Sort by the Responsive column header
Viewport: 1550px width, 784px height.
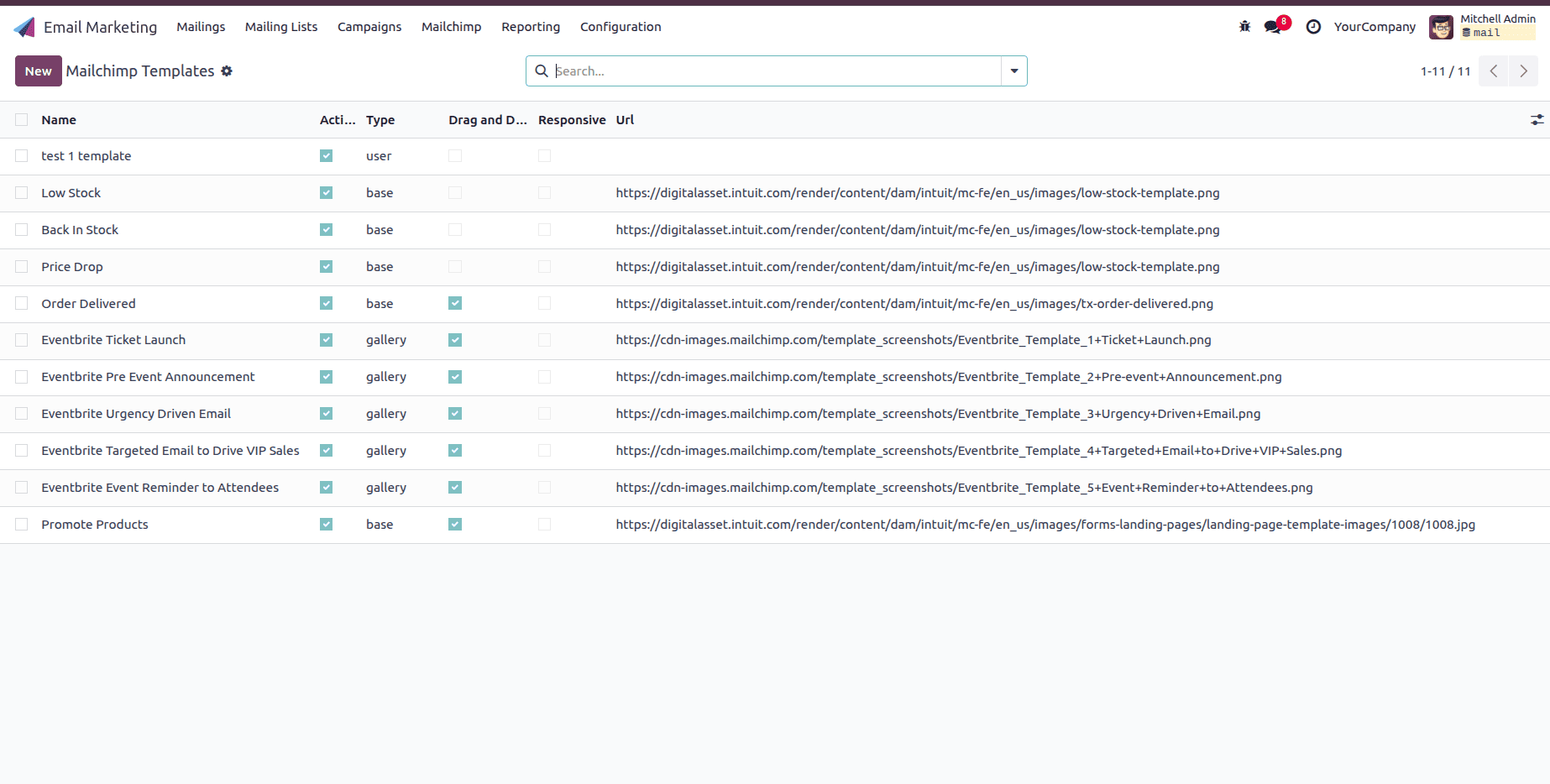tap(572, 120)
